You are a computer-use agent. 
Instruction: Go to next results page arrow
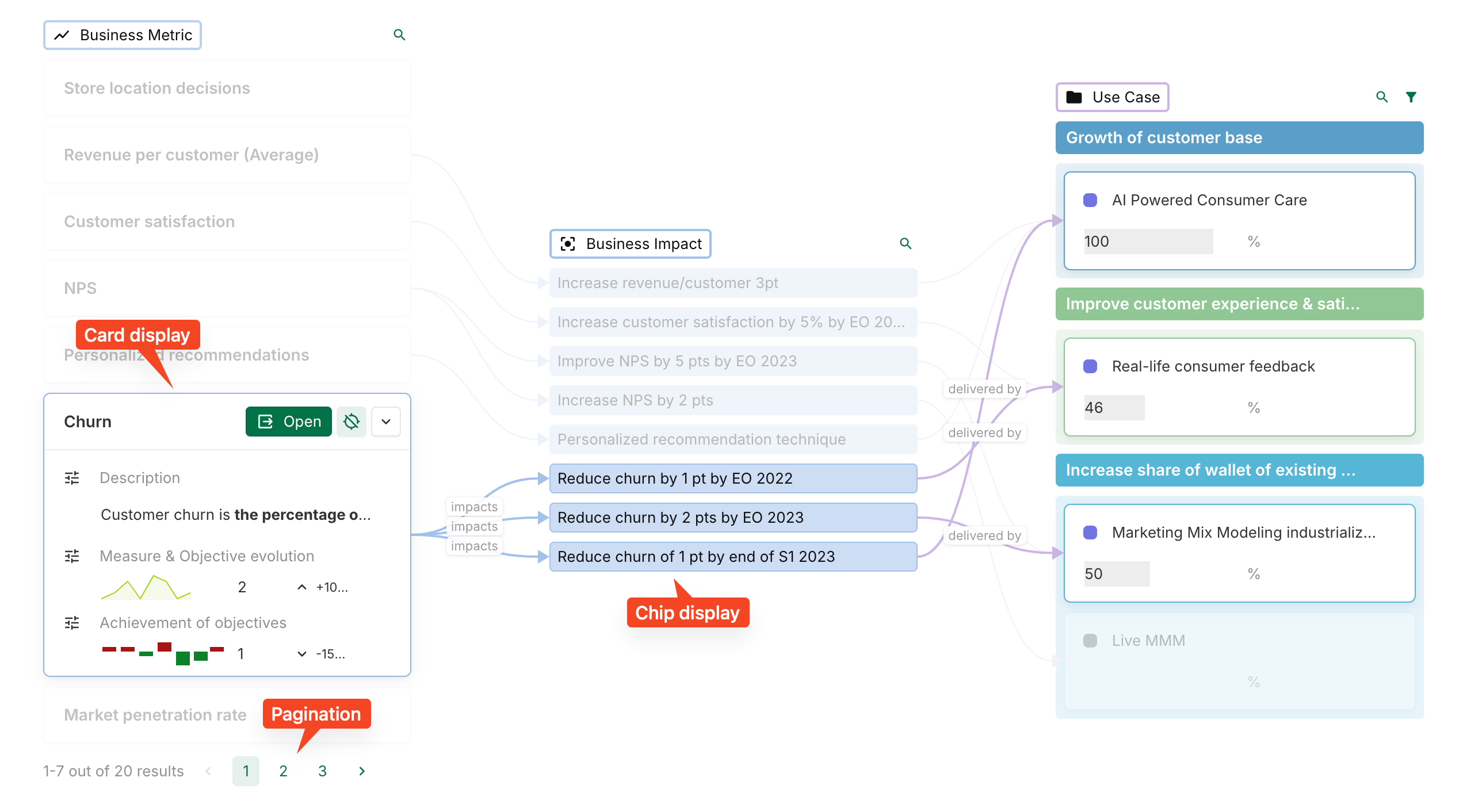(x=362, y=771)
